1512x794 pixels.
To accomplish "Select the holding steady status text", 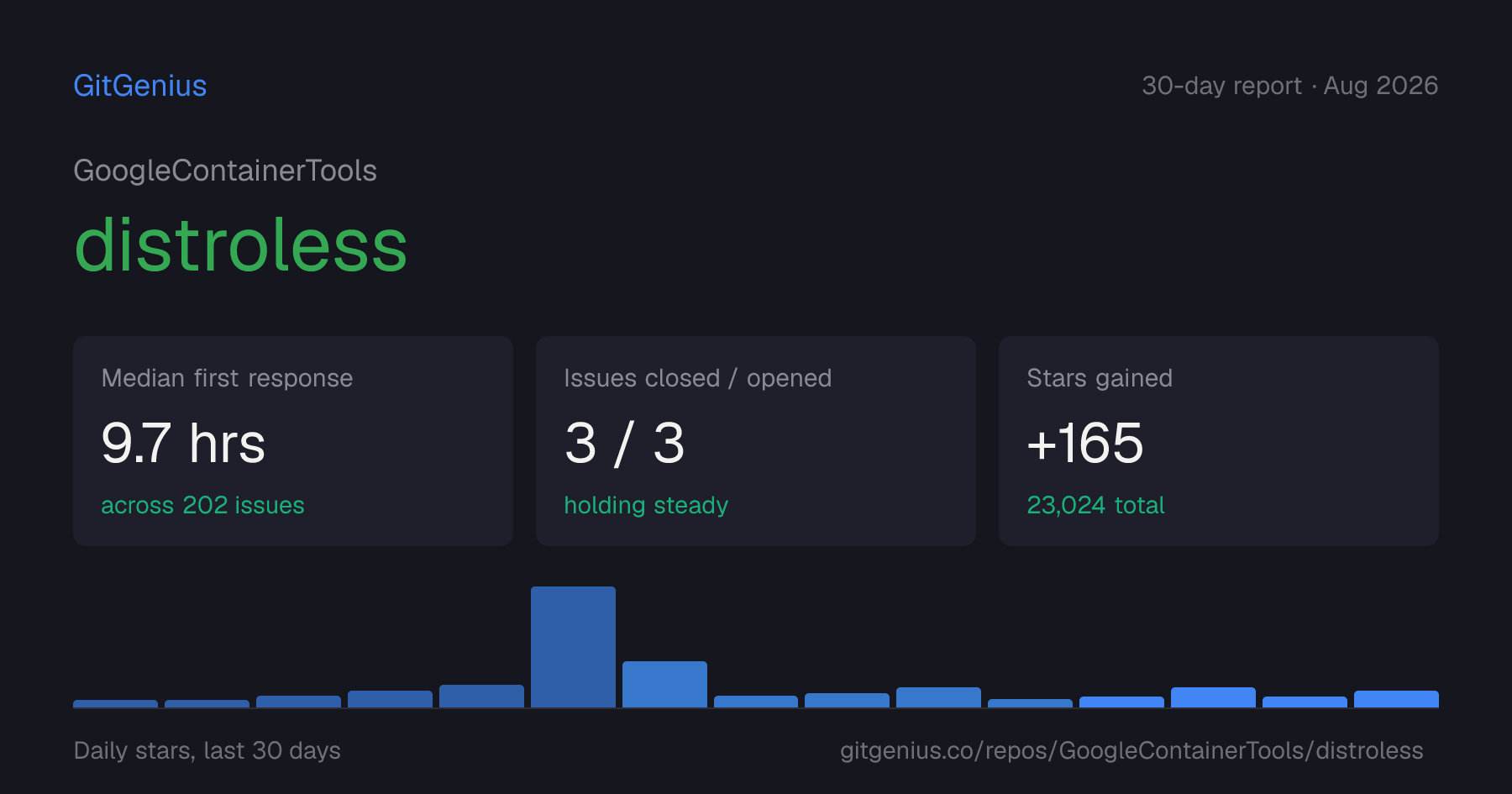I will (646, 505).
